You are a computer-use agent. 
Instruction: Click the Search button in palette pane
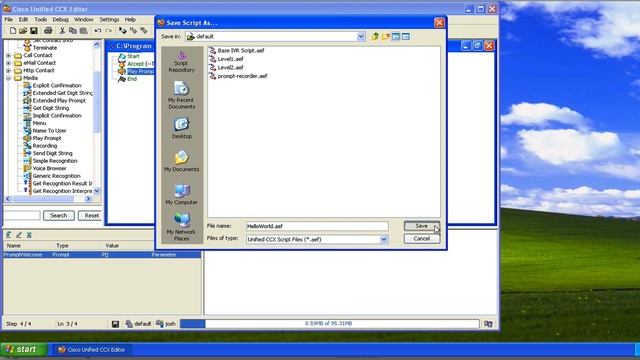59,216
